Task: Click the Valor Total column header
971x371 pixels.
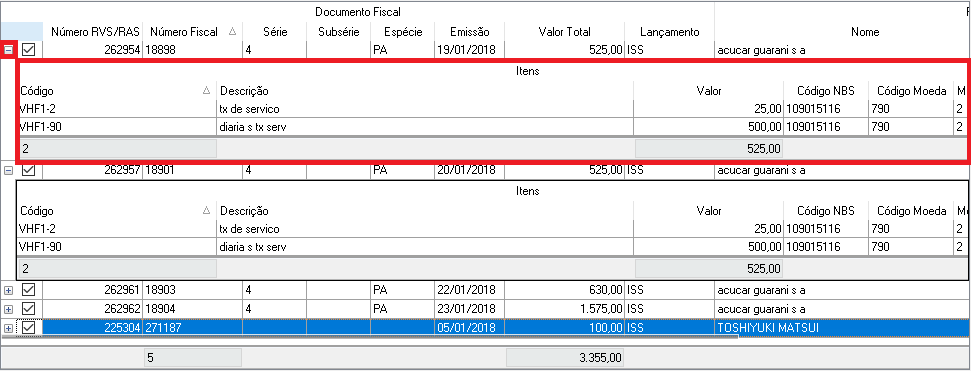Action: click(x=564, y=32)
